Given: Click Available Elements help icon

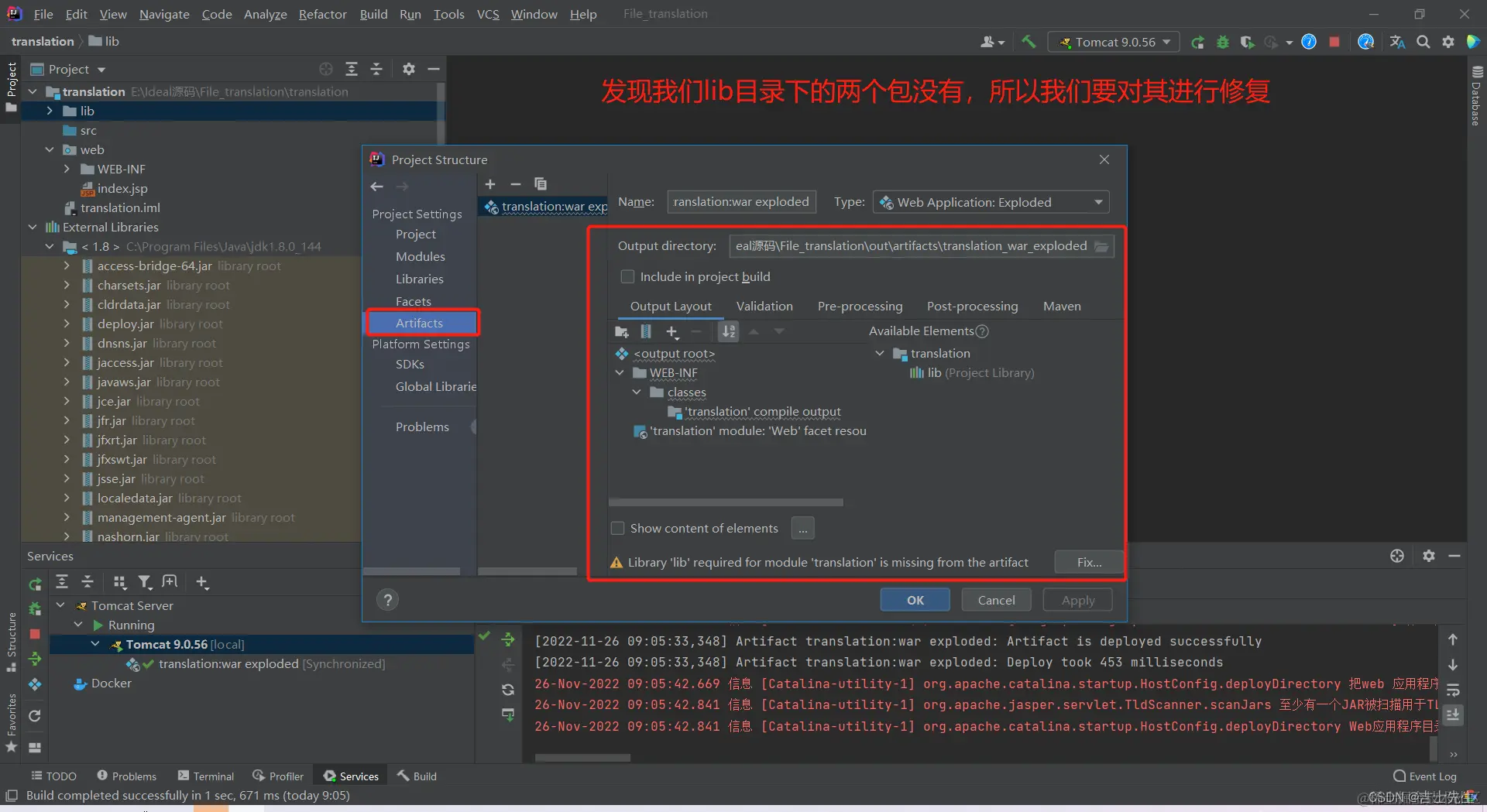Looking at the screenshot, I should [x=982, y=331].
